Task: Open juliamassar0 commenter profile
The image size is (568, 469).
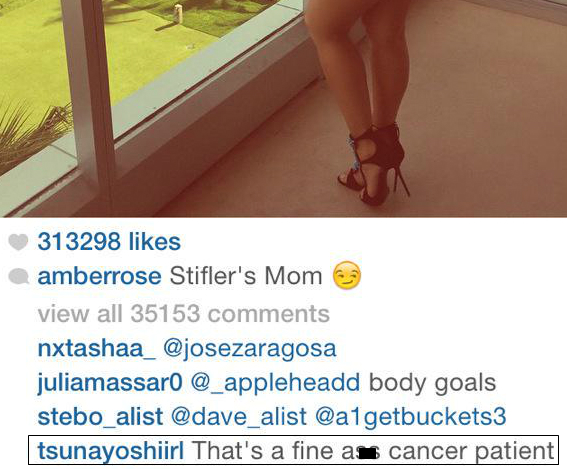Action: (x=110, y=383)
